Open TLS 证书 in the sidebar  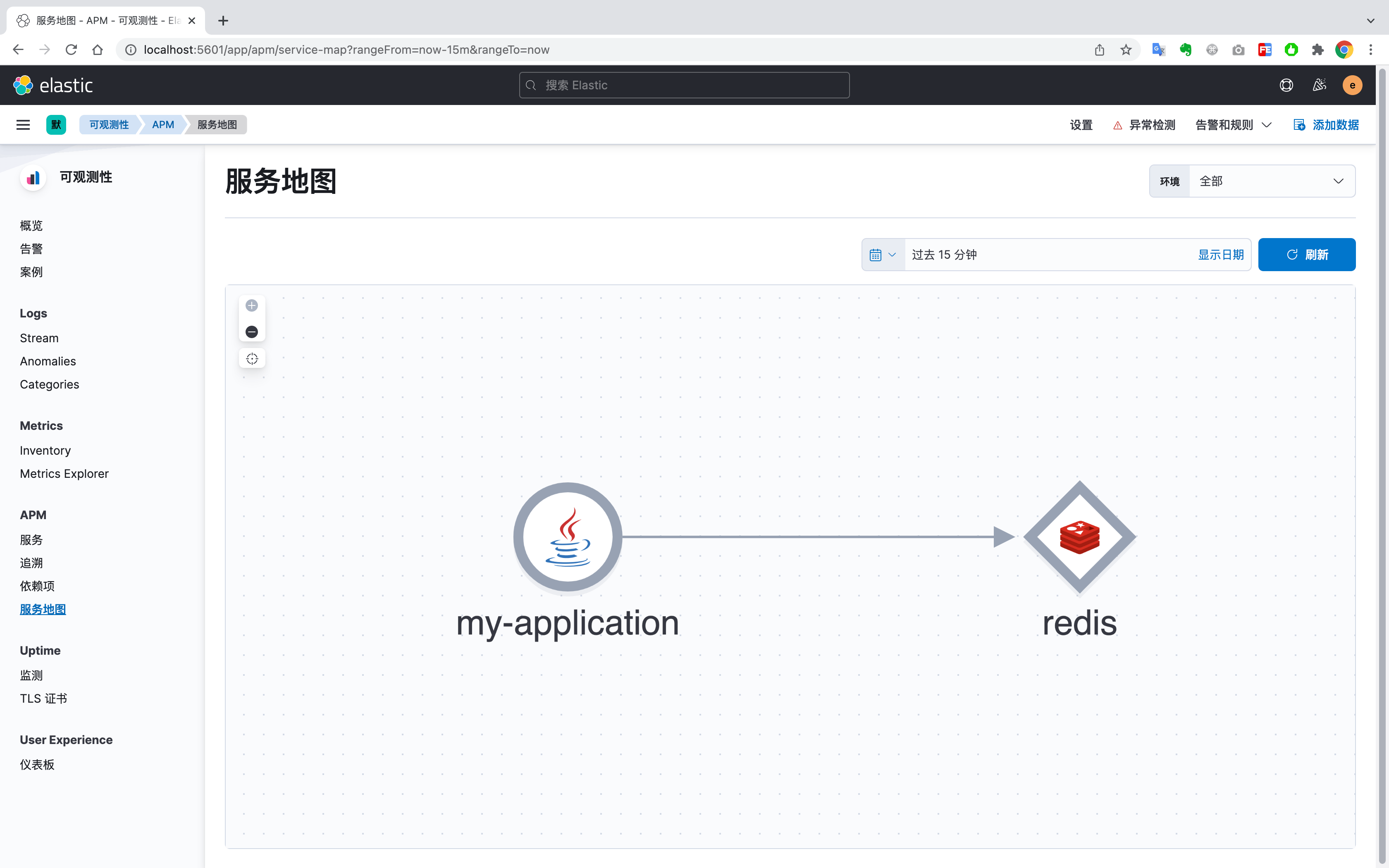point(43,698)
